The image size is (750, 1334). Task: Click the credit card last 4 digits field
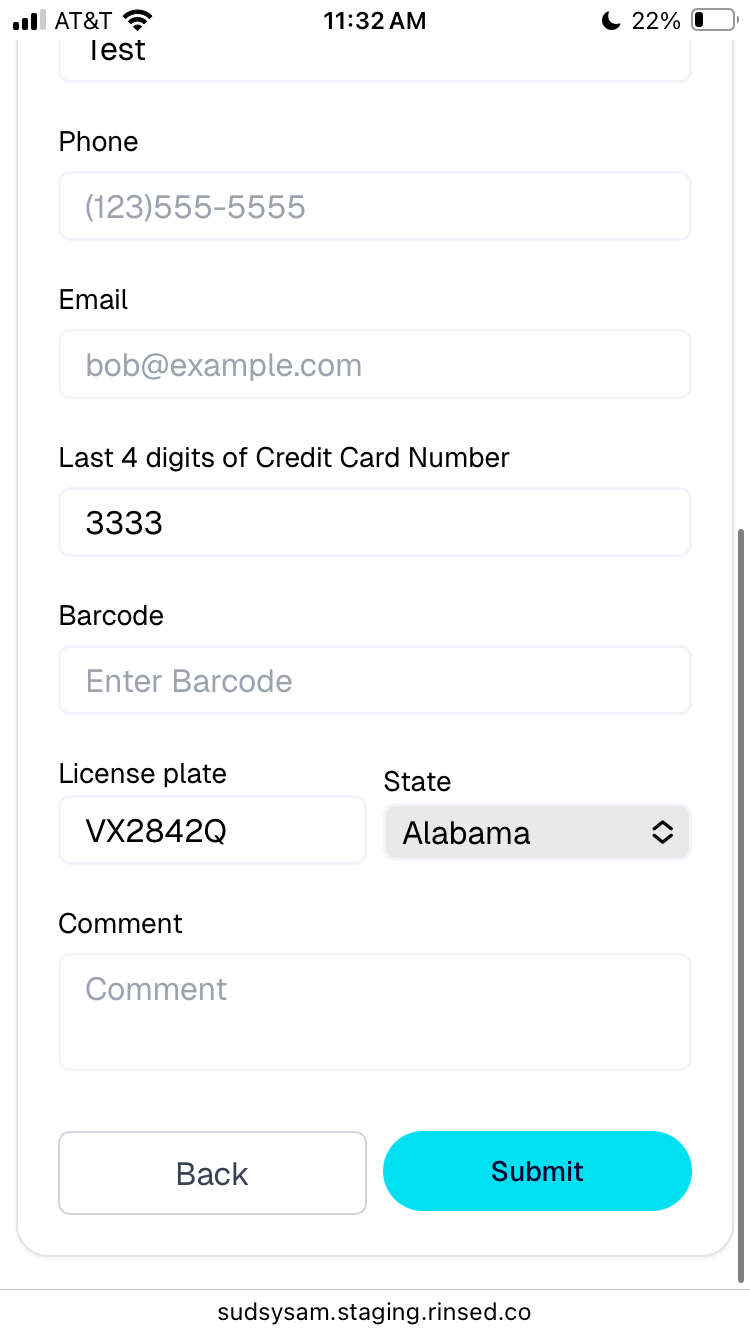coord(375,522)
